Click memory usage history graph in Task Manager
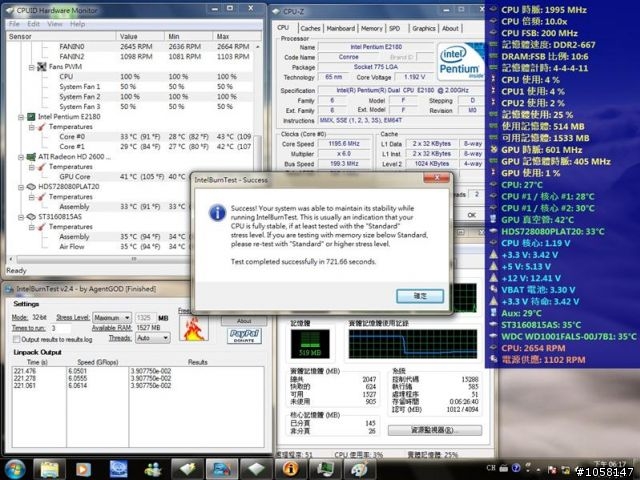This screenshot has width=640, height=480. click(413, 344)
